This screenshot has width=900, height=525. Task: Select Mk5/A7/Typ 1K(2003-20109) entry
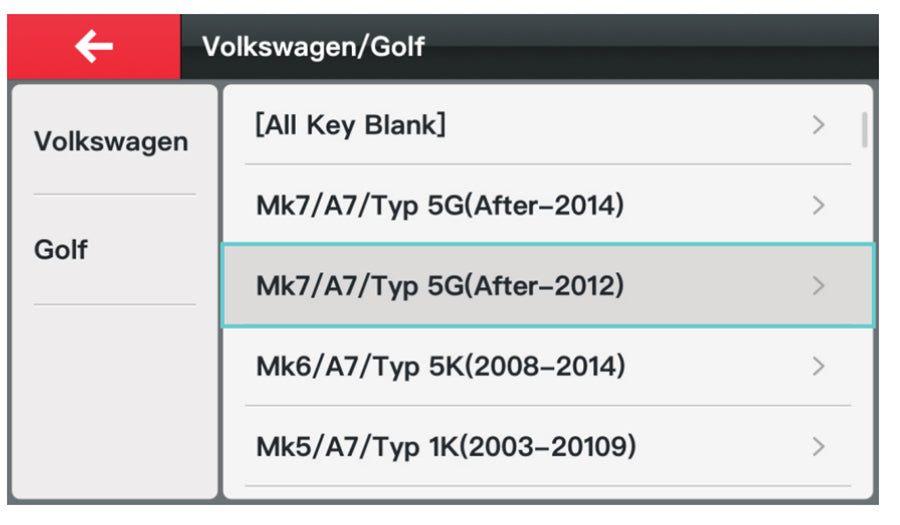[445, 446]
